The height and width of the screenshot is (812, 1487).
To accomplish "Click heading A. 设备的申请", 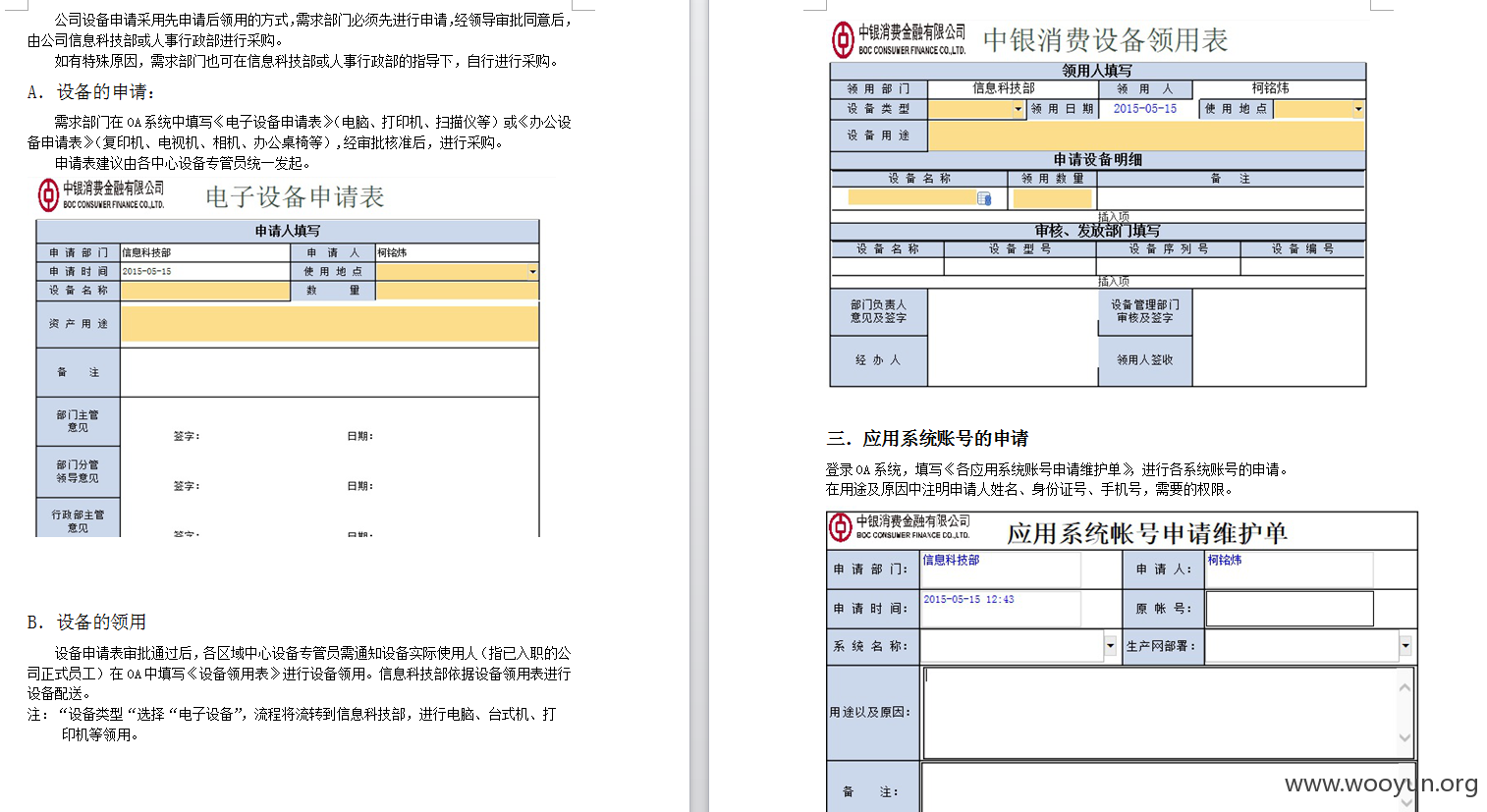I will click(91, 92).
